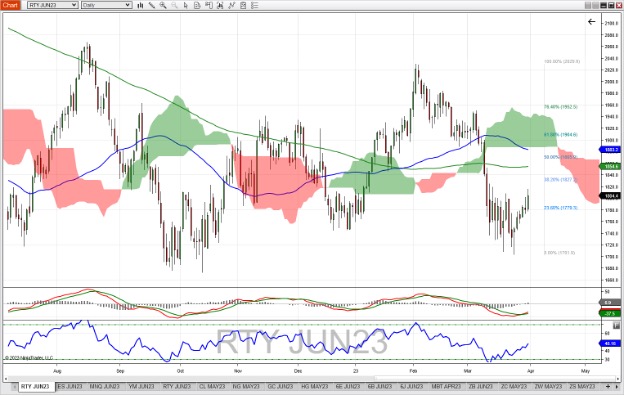
Task: Switch to the ZC MAY23 tab
Action: pyautogui.click(x=514, y=386)
